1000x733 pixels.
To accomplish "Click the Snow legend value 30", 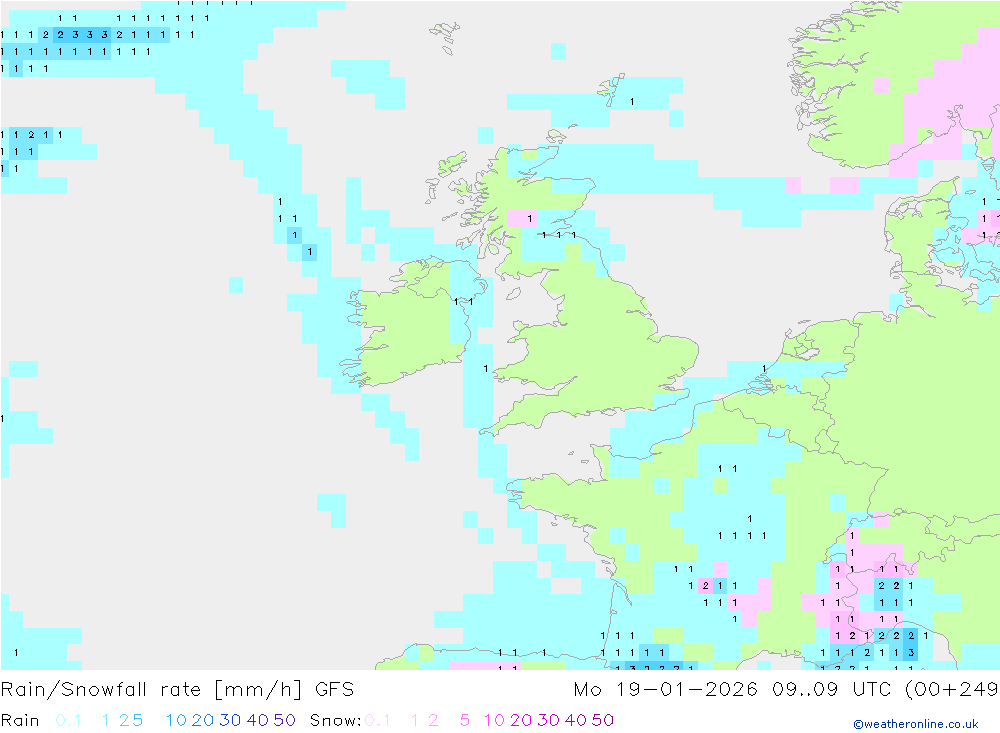I will coord(548,720).
